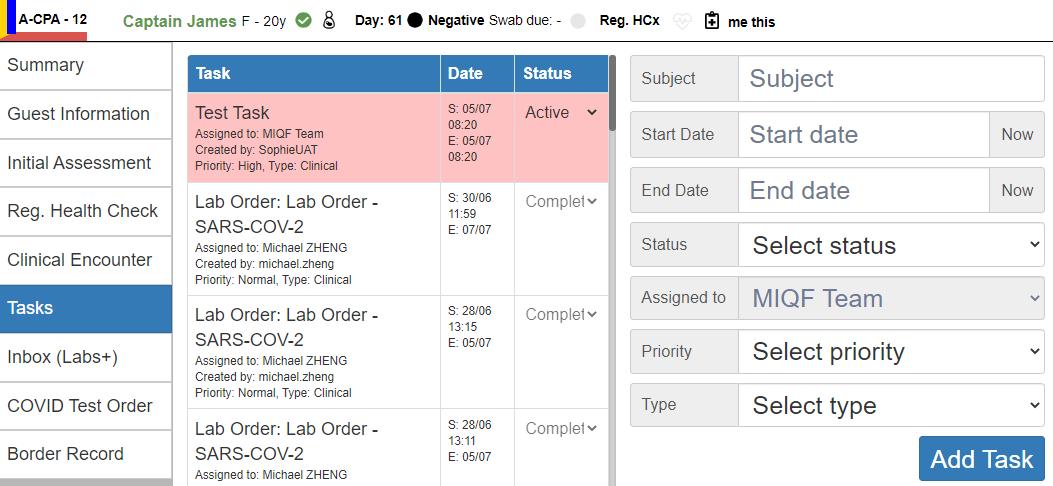Viewport: 1053px width, 486px height.
Task: Open the Select priority dropdown
Action: (x=891, y=352)
